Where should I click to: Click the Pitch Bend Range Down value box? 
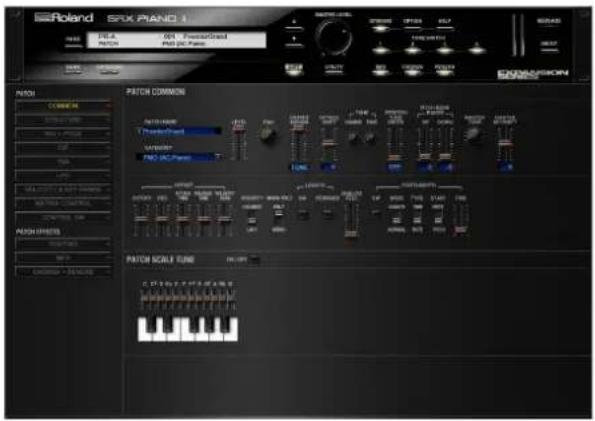click(445, 167)
